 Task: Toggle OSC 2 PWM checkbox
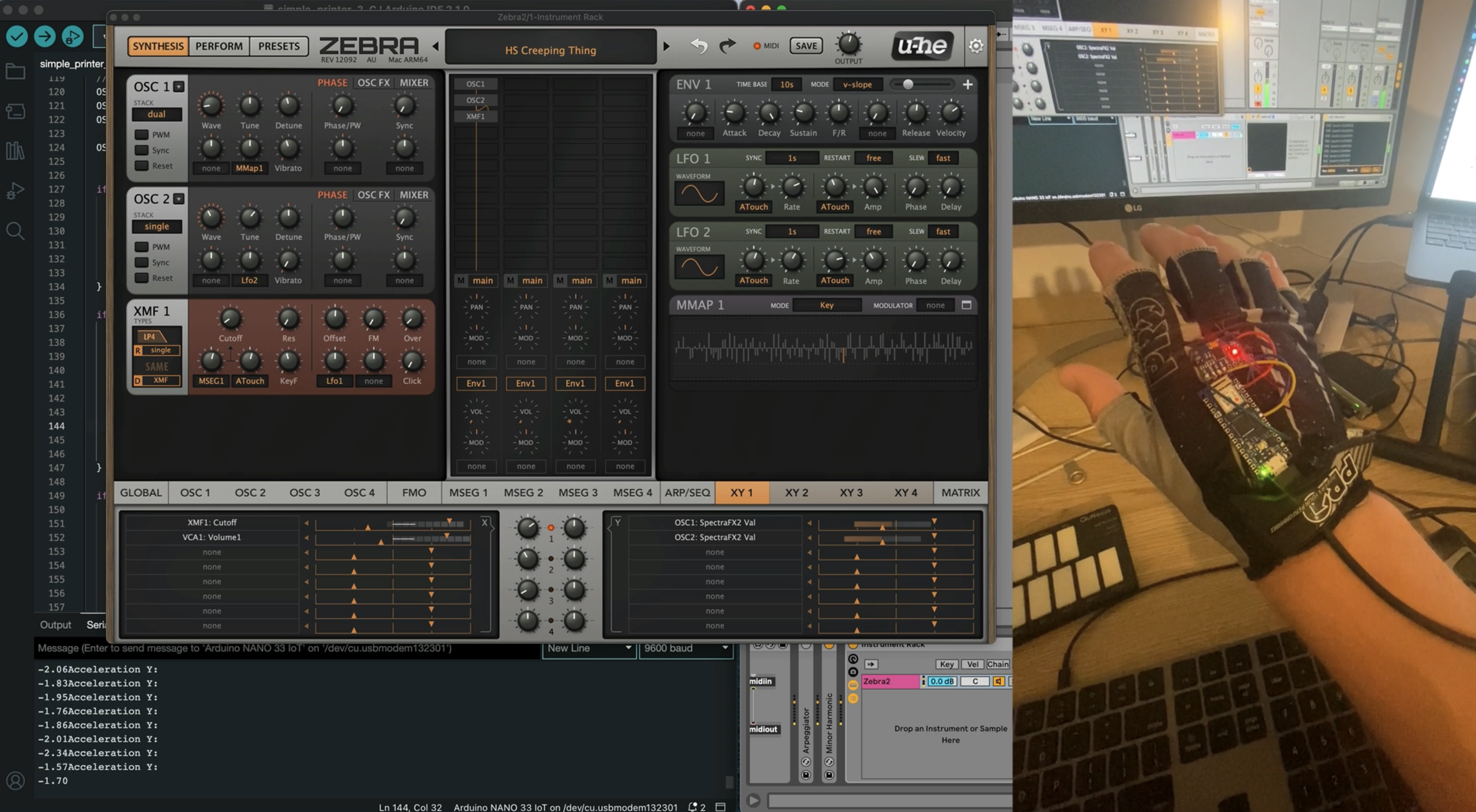142,247
